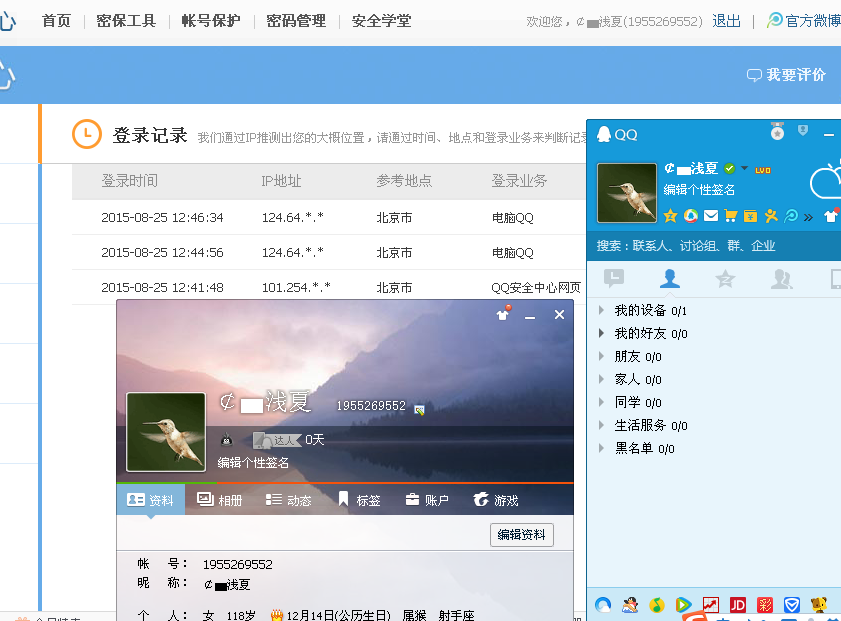This screenshot has height=621, width=841.
Task: Open 密码管理 menu item
Action: 296,21
